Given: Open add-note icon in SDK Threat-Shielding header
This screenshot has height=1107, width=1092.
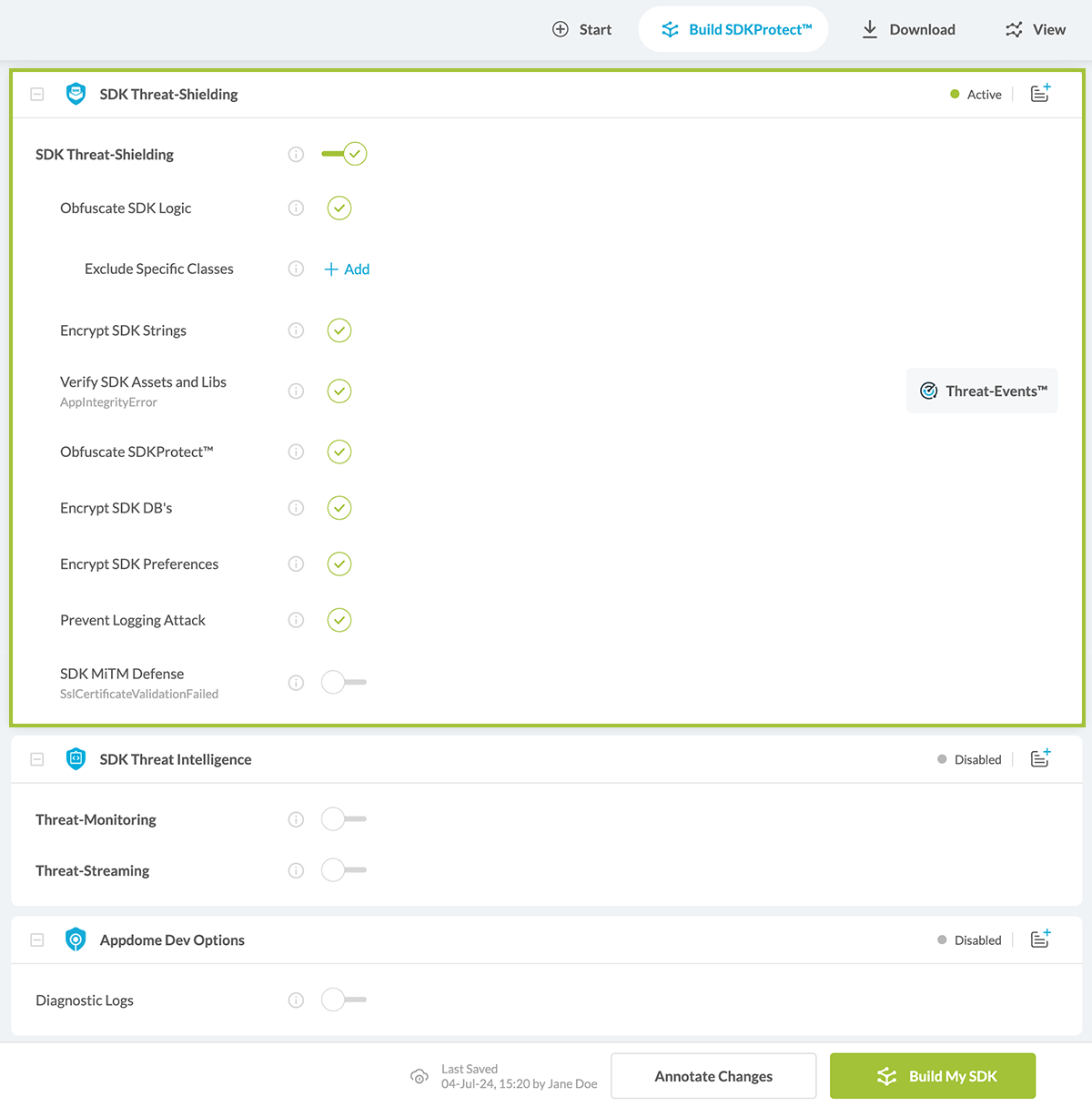Looking at the screenshot, I should pos(1040,94).
